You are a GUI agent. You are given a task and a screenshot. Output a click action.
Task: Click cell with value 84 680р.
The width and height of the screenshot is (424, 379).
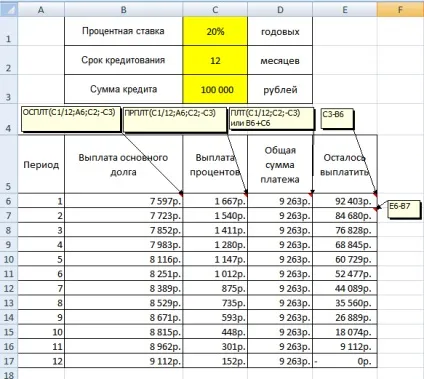pyautogui.click(x=345, y=216)
